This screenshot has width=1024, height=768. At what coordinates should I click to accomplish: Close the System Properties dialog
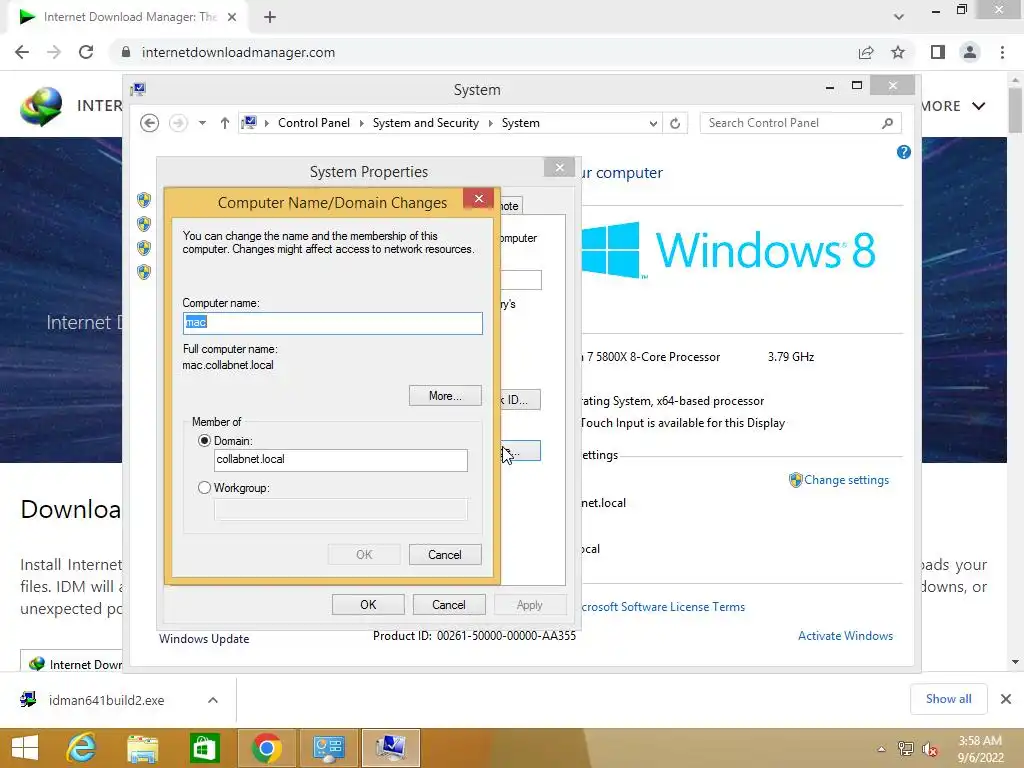[x=560, y=168]
